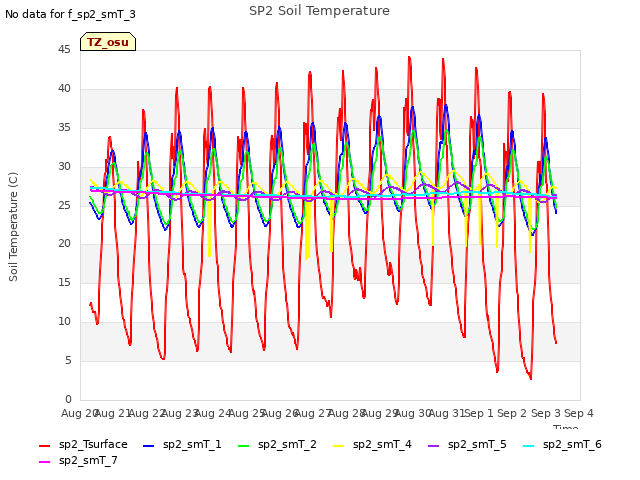Click the Aug 28 x-axis date label
Viewport: 640px width, 480px height.
point(346,413)
